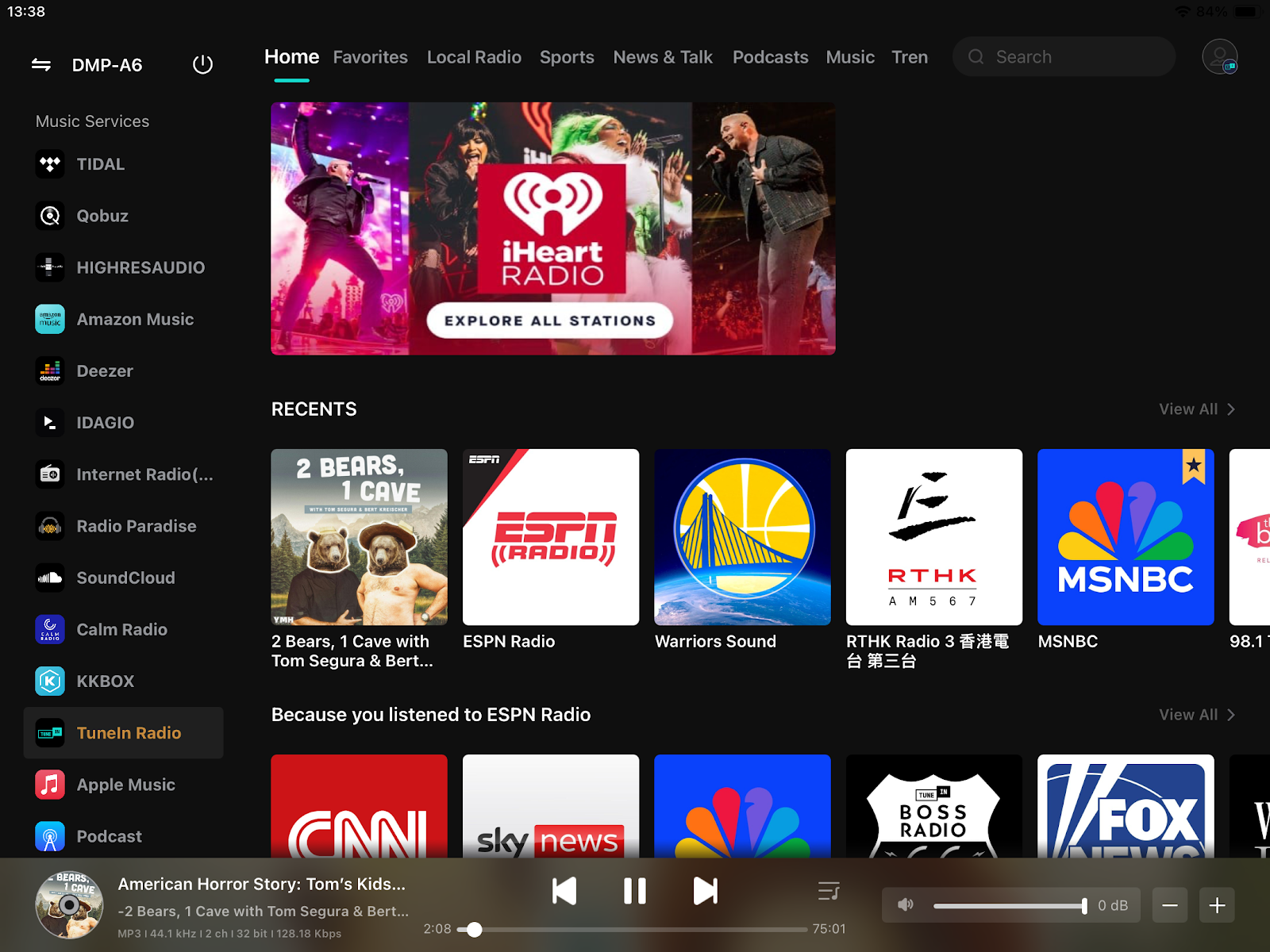Click the playback progress slider

pos(633,930)
